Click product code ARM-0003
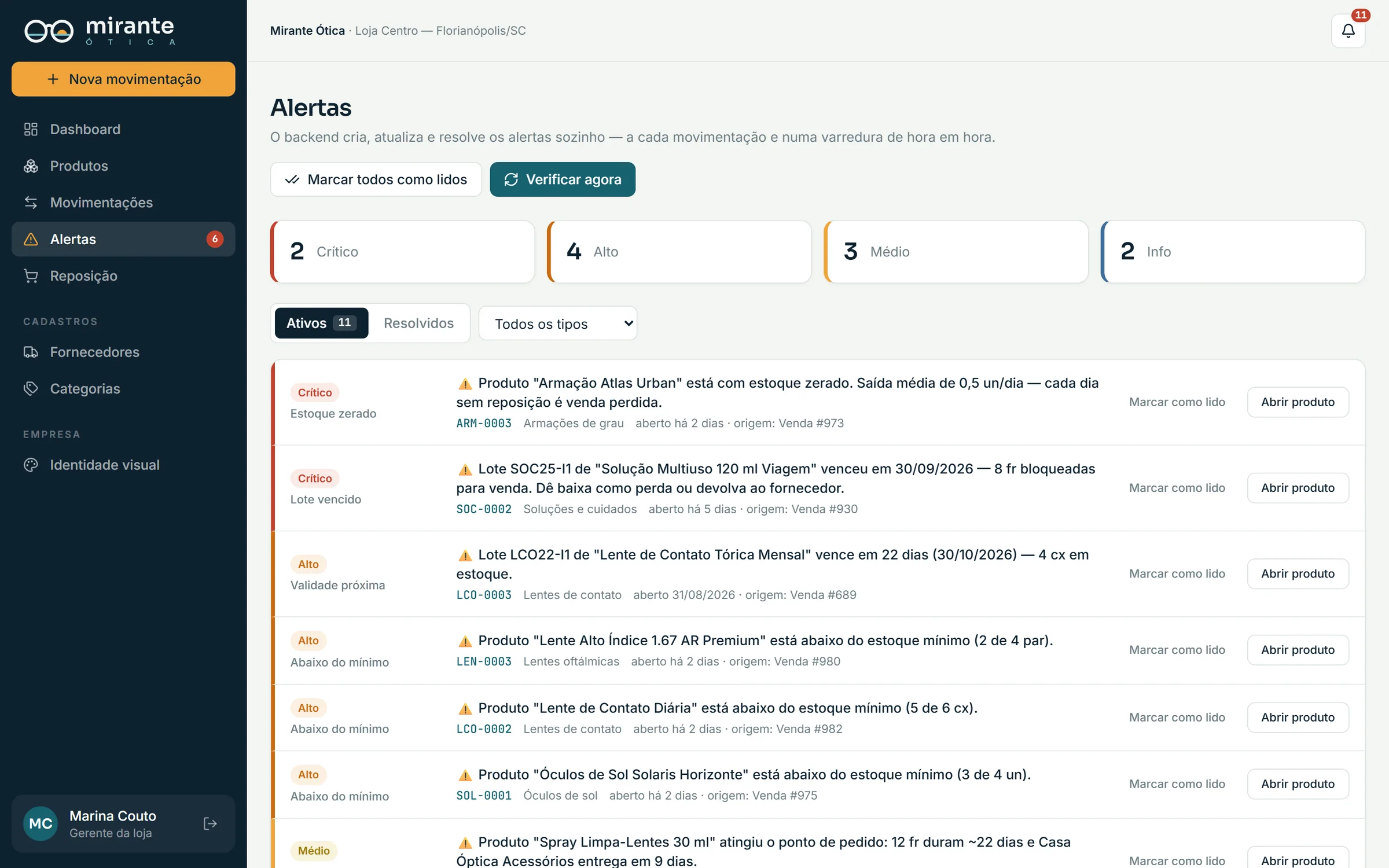The width and height of the screenshot is (1389, 868). coord(484,423)
